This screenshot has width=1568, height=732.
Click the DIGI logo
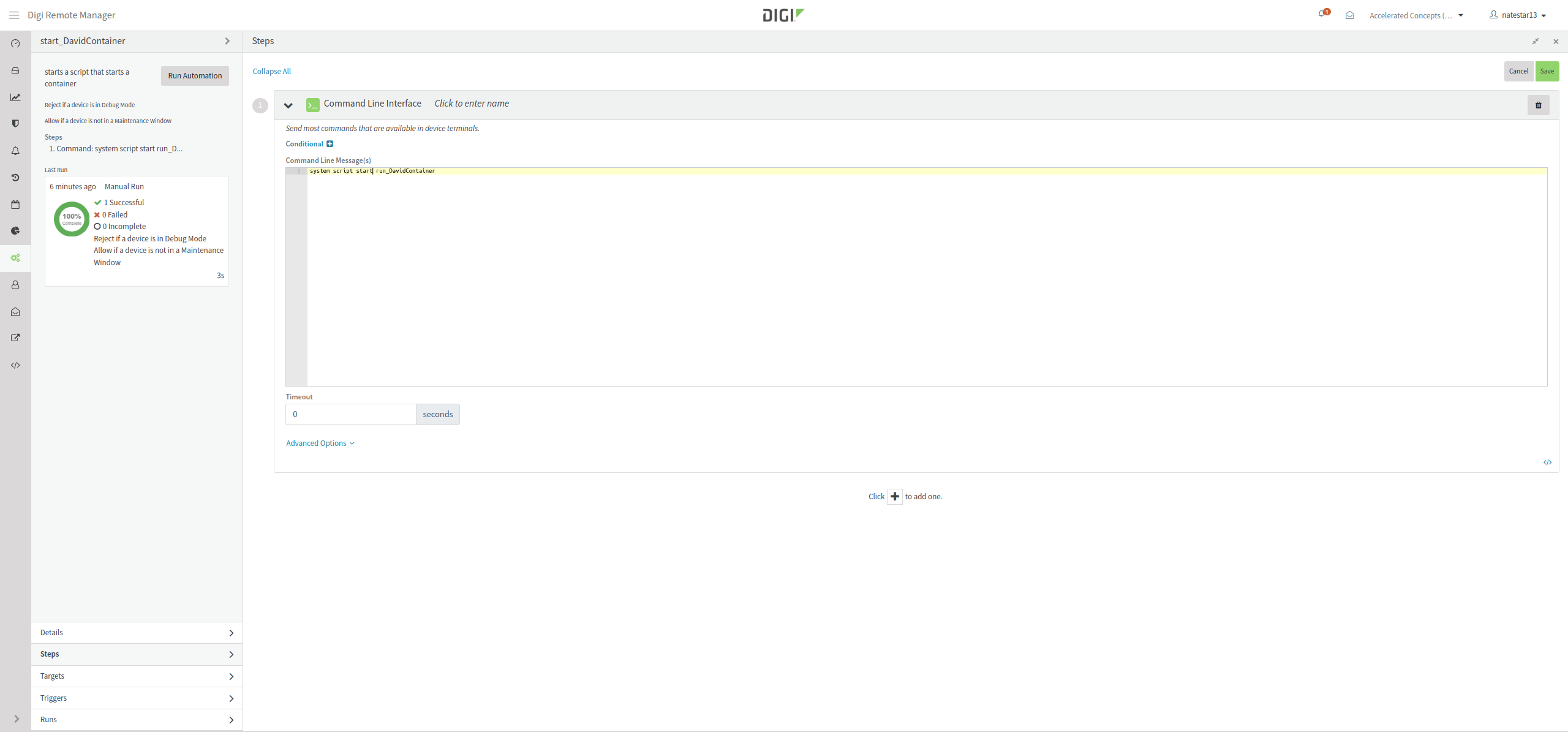point(783,15)
